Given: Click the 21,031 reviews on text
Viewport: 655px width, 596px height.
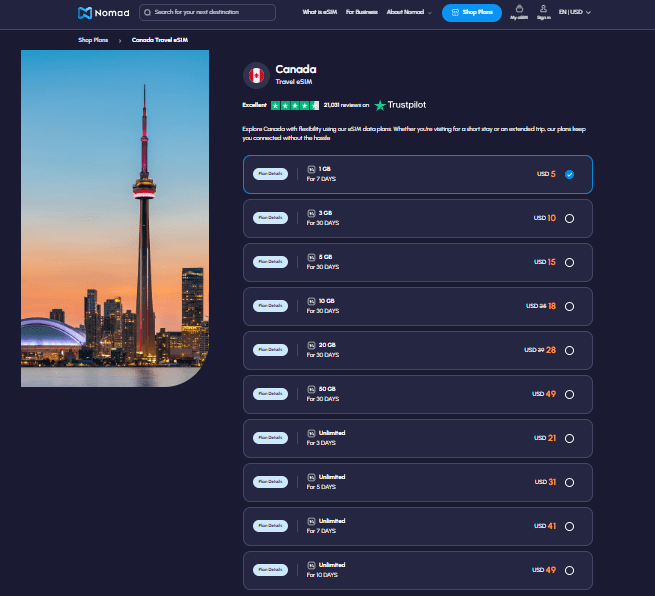Looking at the screenshot, I should (x=346, y=105).
